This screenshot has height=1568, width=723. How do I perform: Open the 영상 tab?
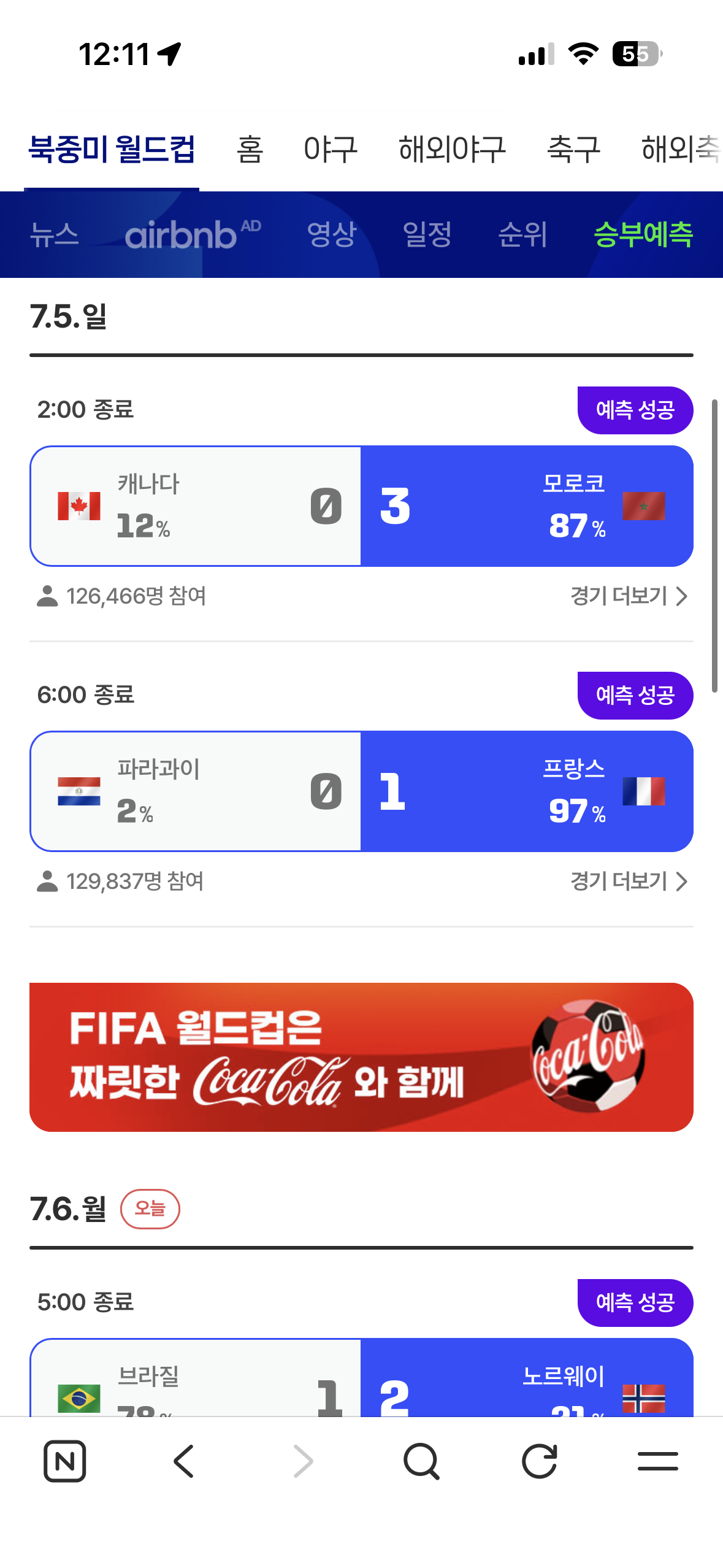tap(332, 234)
